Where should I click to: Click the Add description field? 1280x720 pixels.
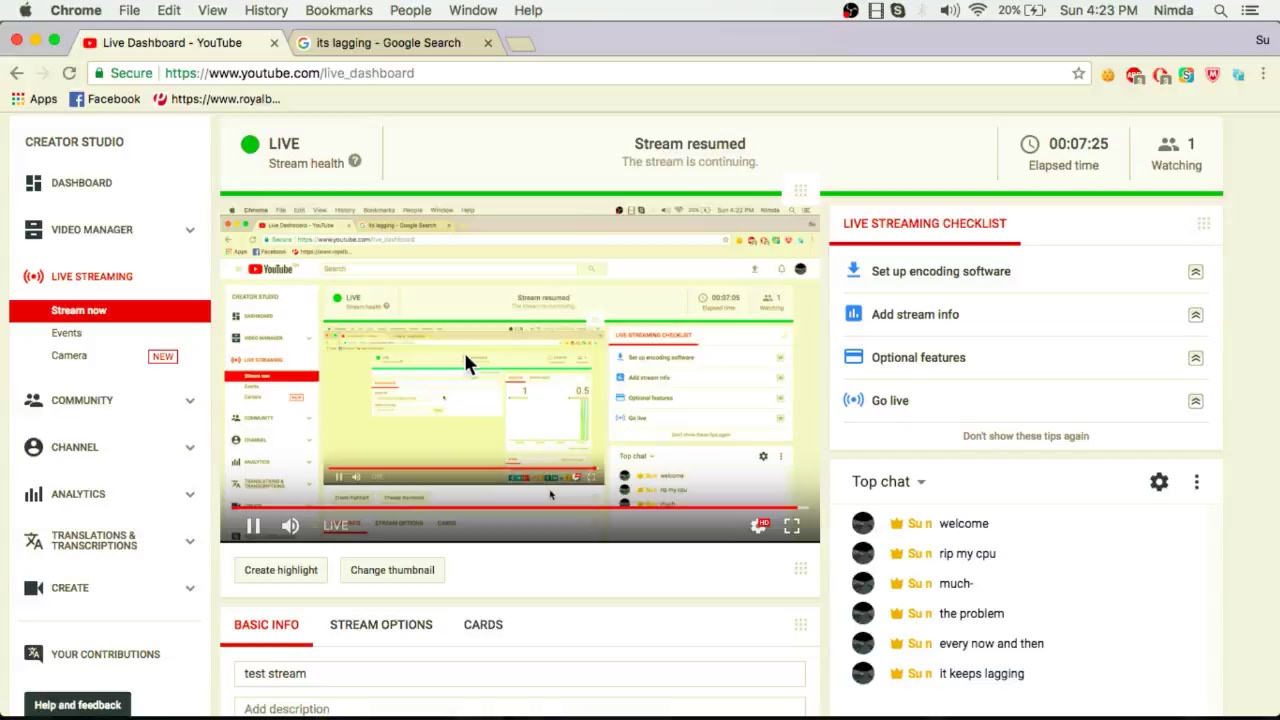pyautogui.click(x=520, y=708)
